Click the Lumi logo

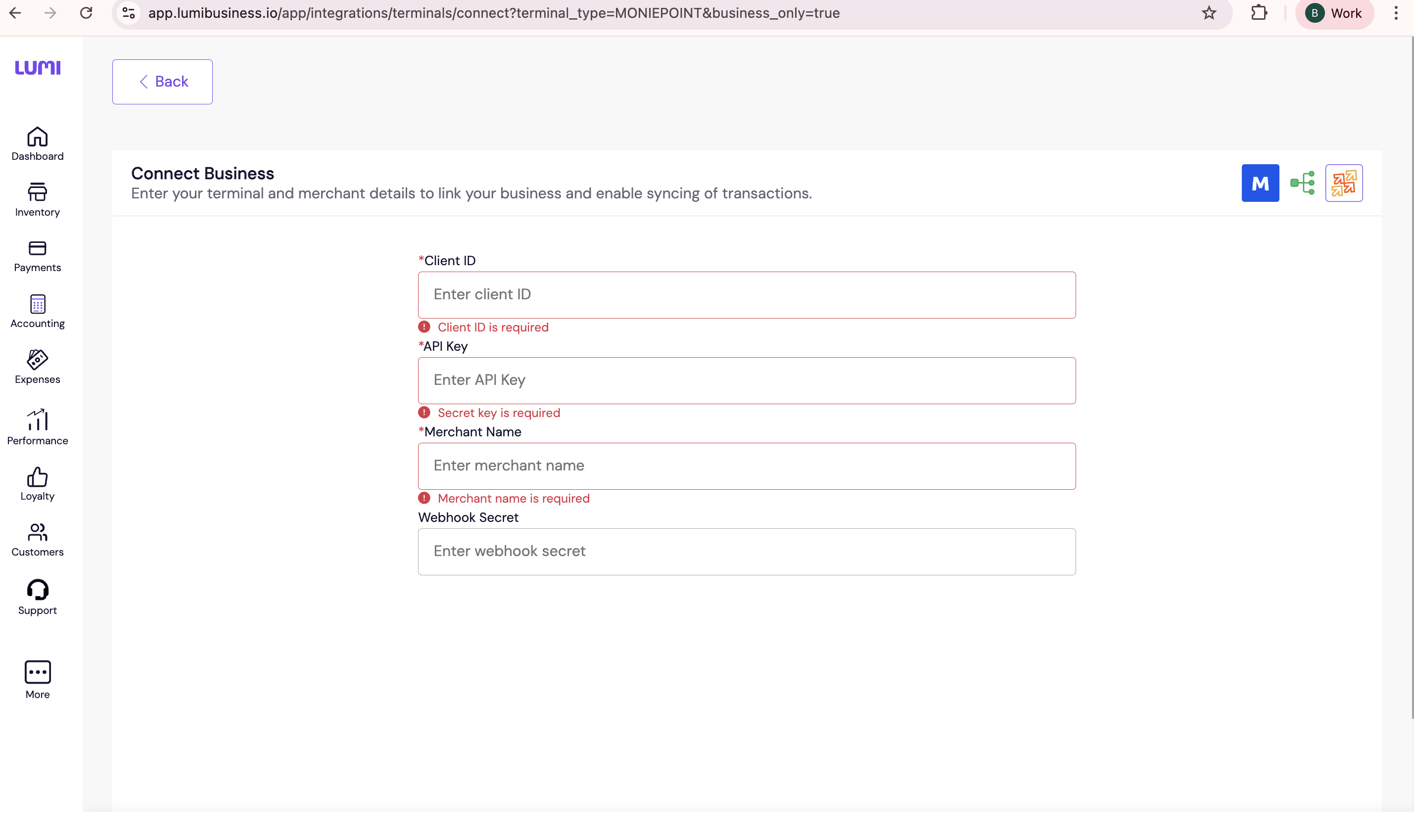(38, 67)
